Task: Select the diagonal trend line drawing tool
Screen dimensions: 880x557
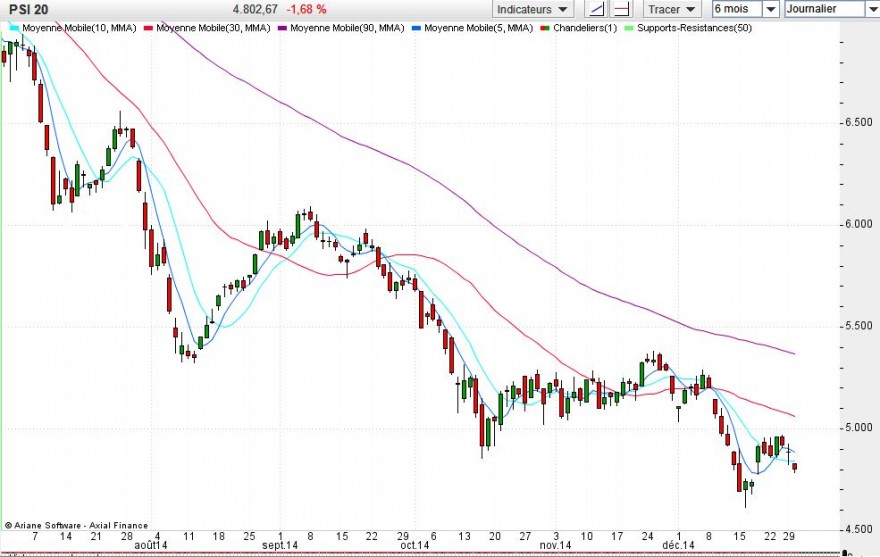Action: point(597,9)
